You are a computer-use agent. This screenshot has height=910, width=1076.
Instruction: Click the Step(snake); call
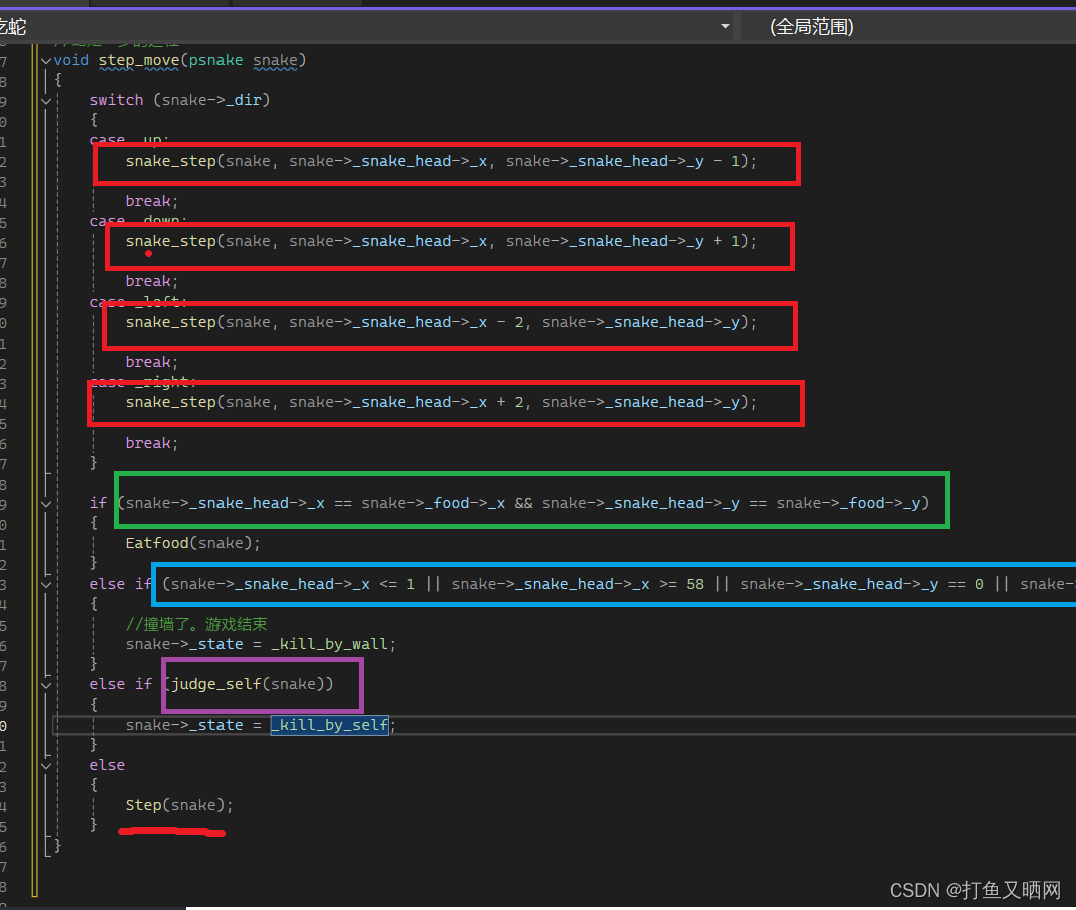coord(179,805)
